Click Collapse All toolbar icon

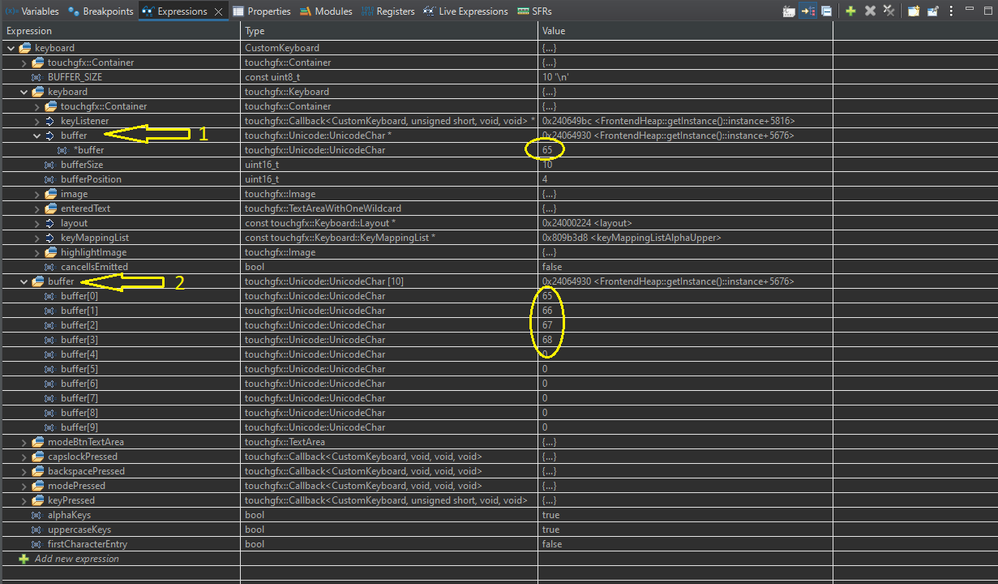[826, 11]
